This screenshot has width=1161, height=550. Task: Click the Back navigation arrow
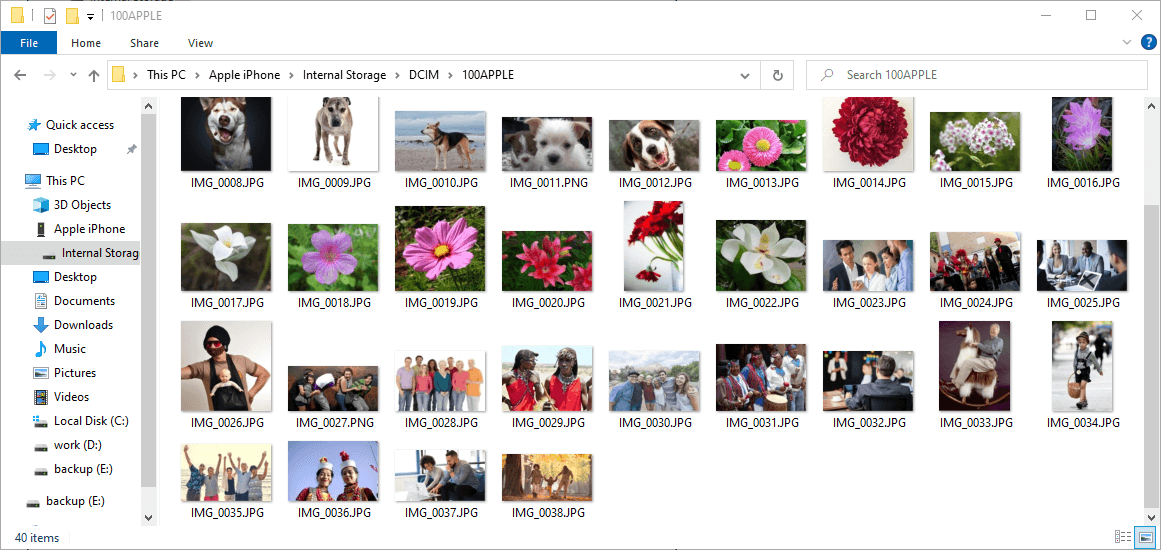(20, 75)
